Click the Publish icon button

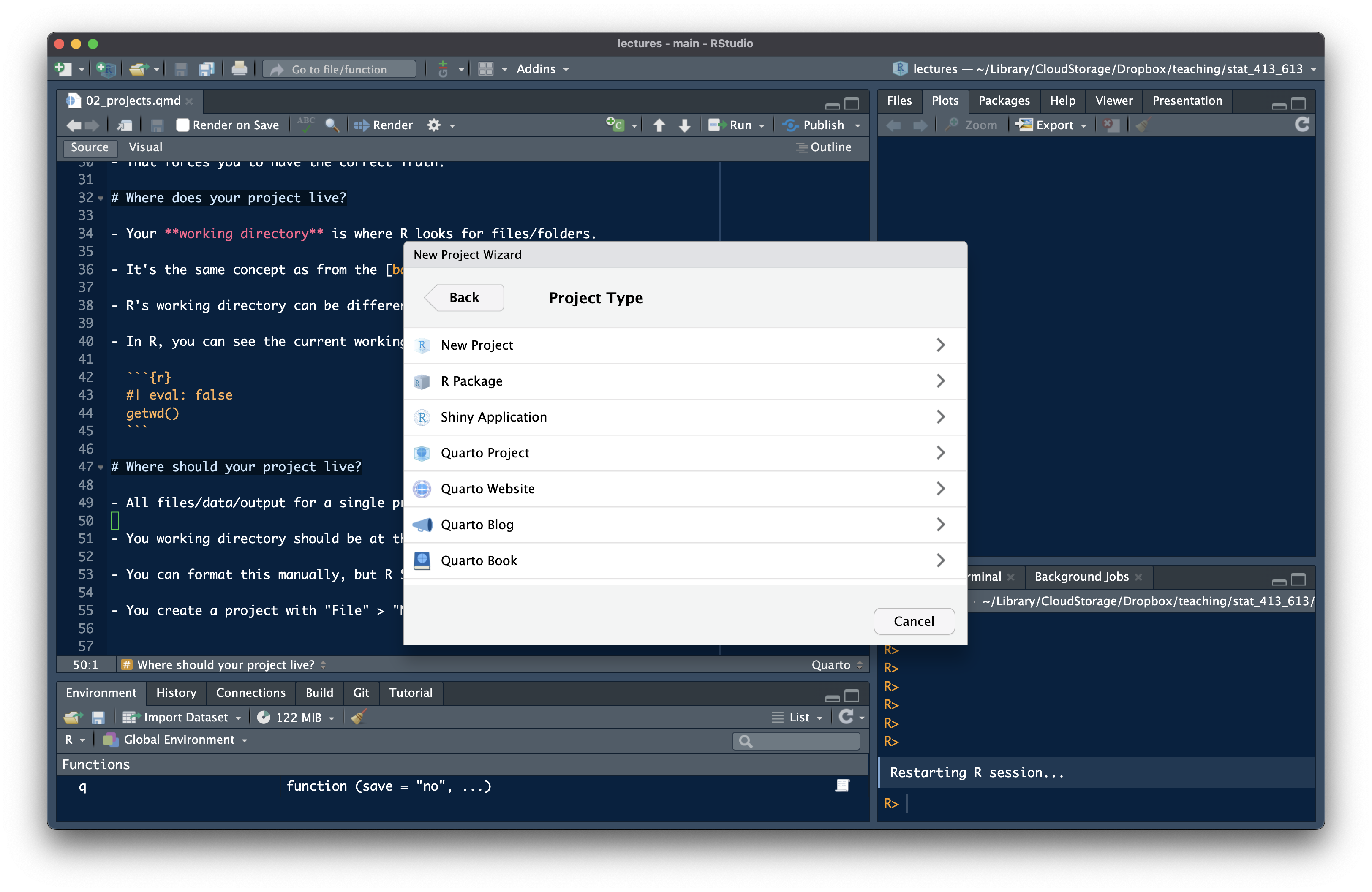tap(814, 125)
